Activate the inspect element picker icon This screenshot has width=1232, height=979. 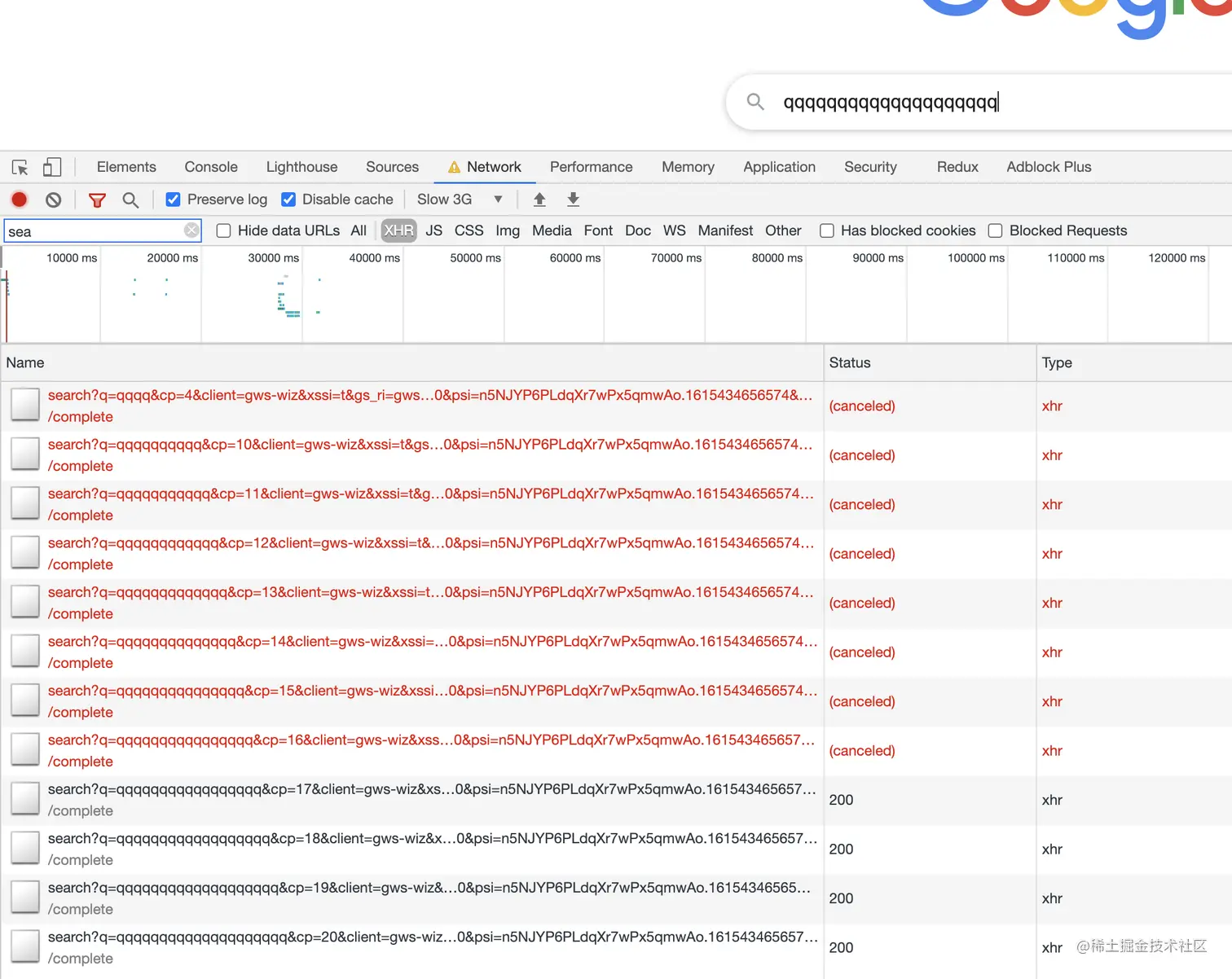point(20,168)
